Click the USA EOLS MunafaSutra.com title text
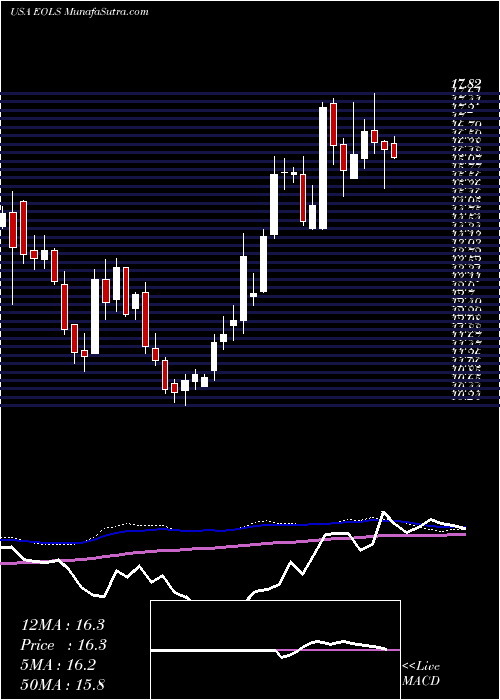Image resolution: width=500 pixels, height=700 pixels. tap(79, 12)
